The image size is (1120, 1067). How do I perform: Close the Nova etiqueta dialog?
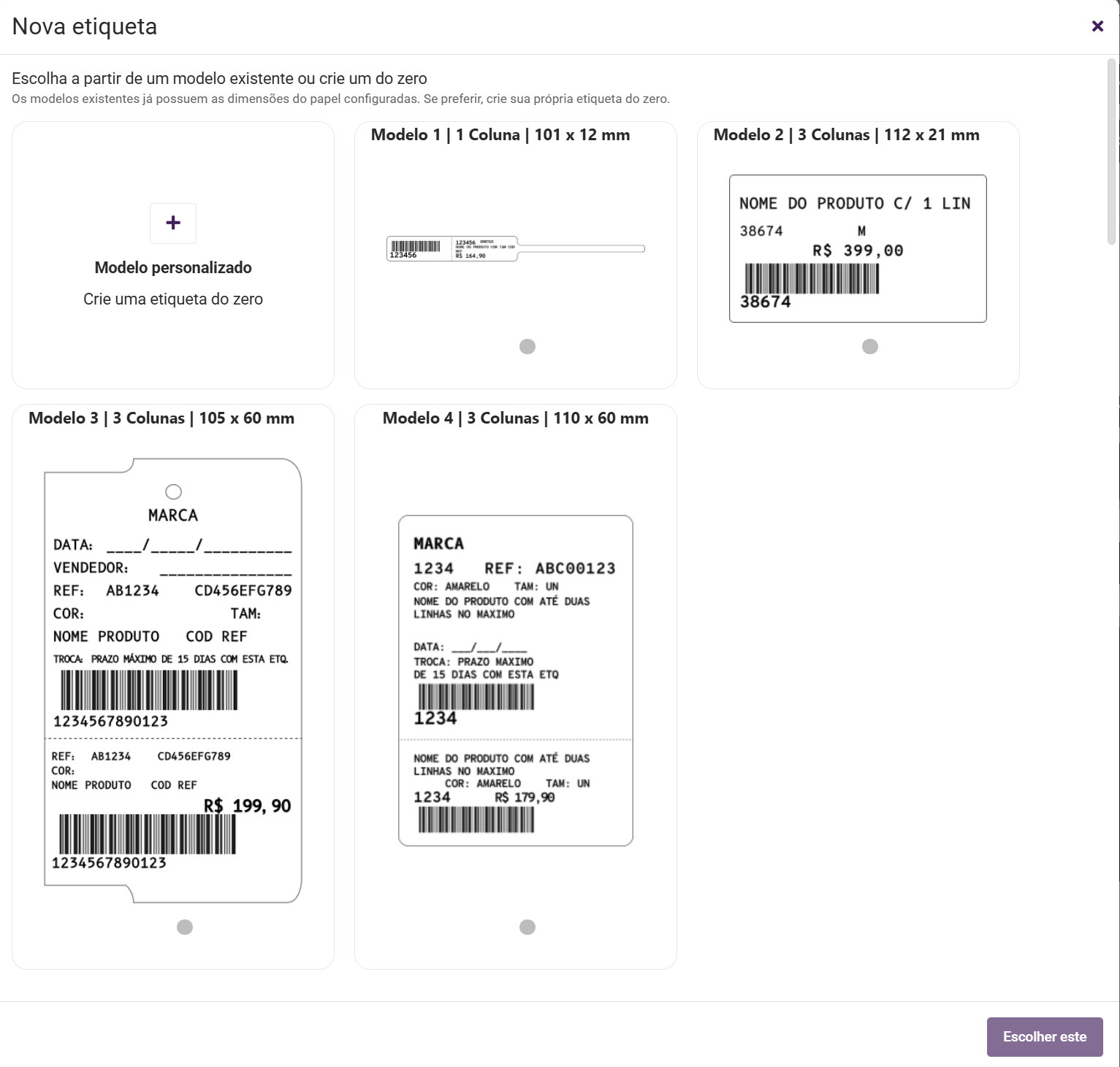(1097, 26)
